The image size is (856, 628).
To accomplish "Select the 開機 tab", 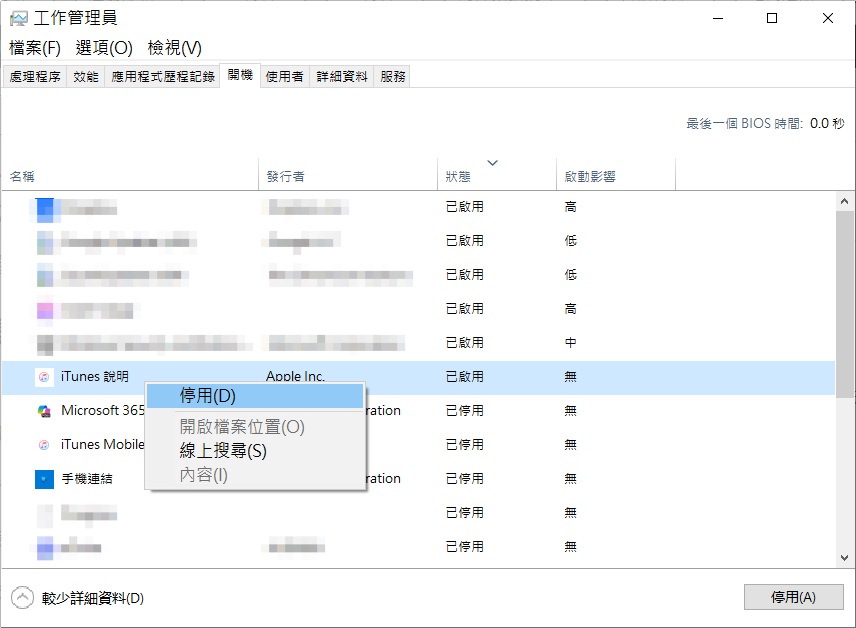I will [x=240, y=75].
